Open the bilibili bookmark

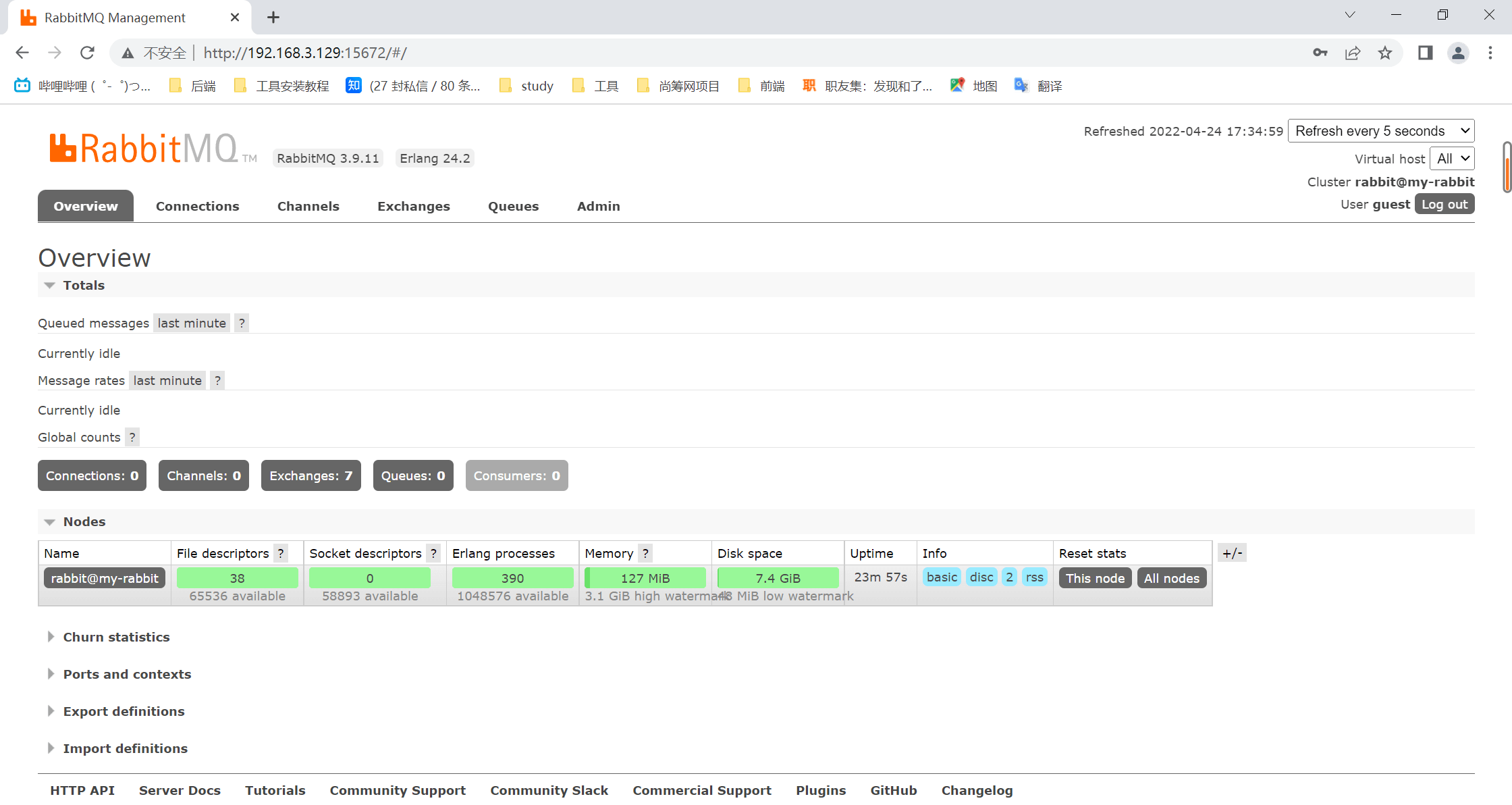(x=82, y=86)
